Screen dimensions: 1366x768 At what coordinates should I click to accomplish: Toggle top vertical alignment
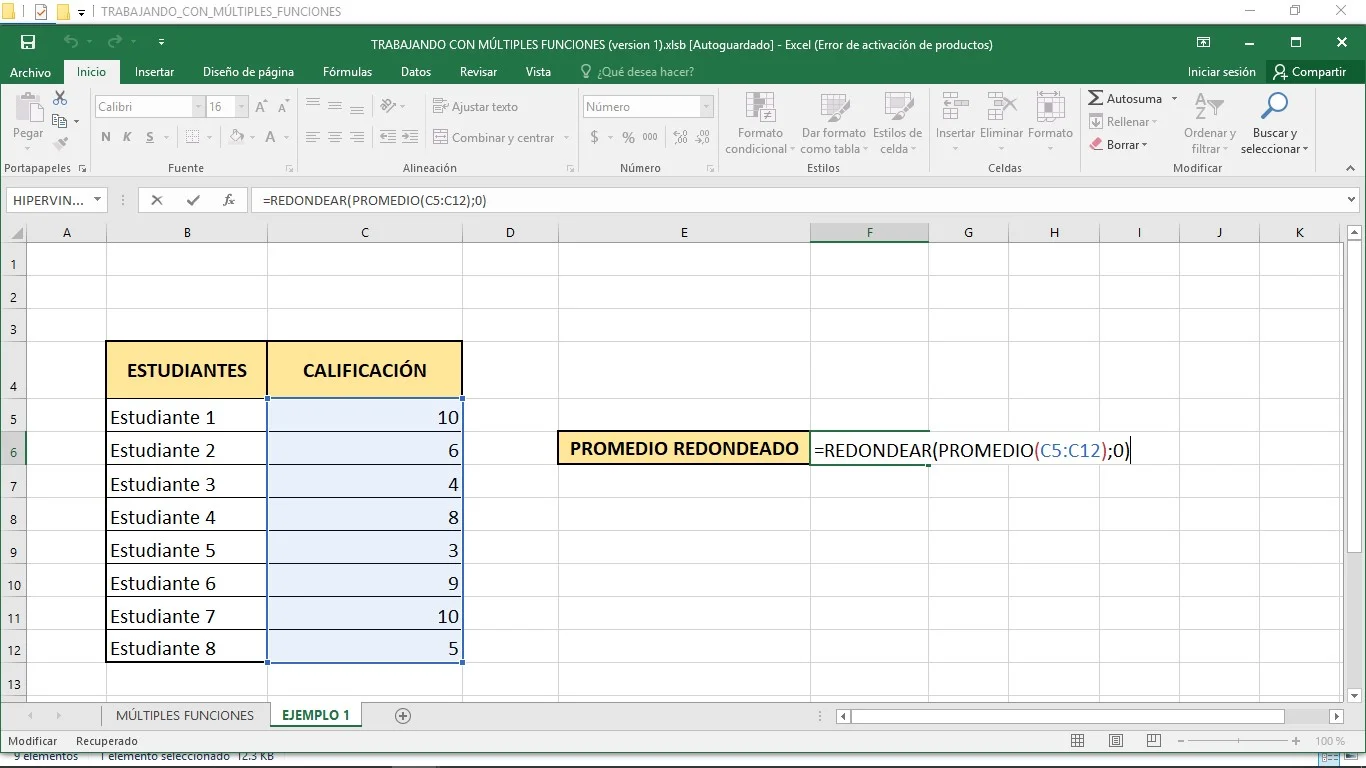coord(313,106)
